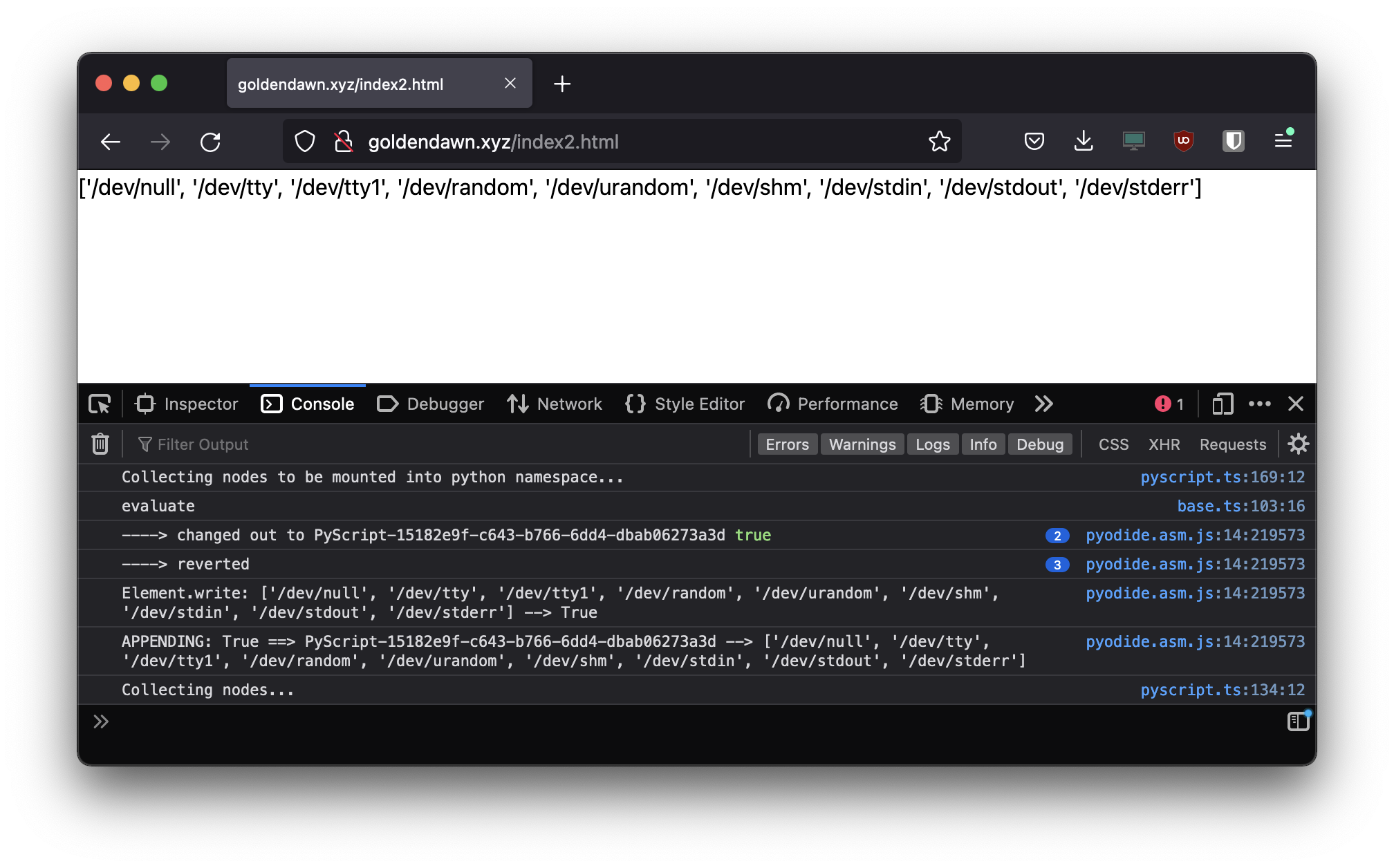Viewport: 1394px width, 868px height.
Task: Open pyodide.asm.js link on Element.write row
Action: coord(1195,593)
